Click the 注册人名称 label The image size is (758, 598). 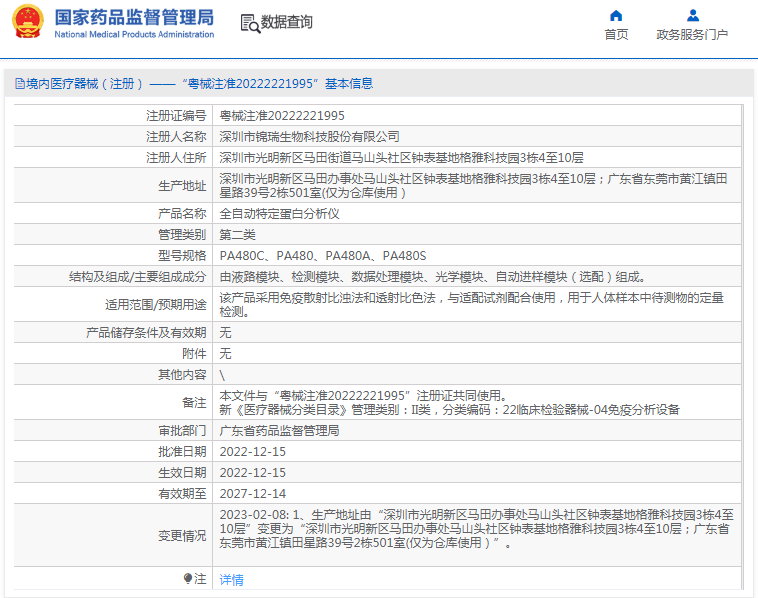(176, 137)
